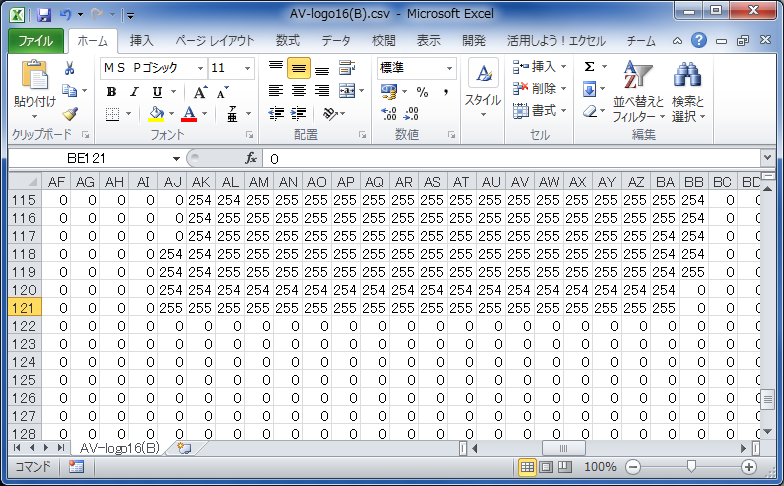Select the AV-logo16(B) sheet tab

coord(120,448)
